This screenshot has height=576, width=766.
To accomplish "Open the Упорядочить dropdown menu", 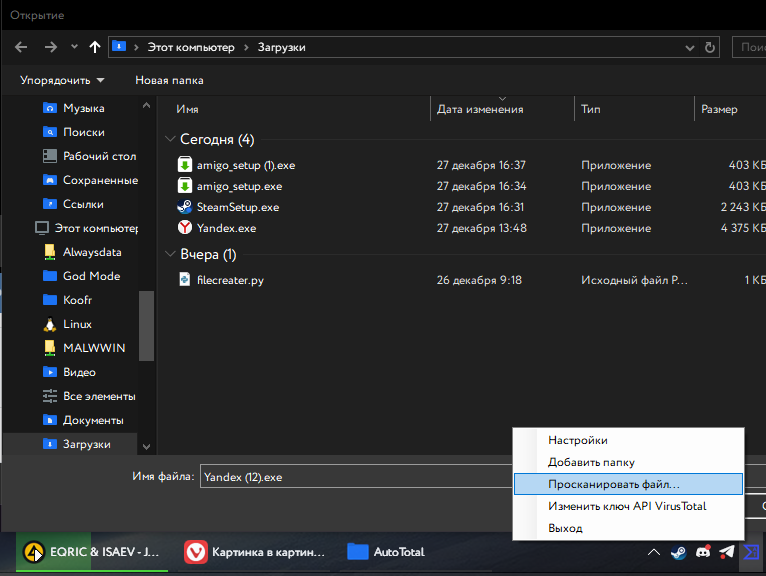I will [x=62, y=80].
